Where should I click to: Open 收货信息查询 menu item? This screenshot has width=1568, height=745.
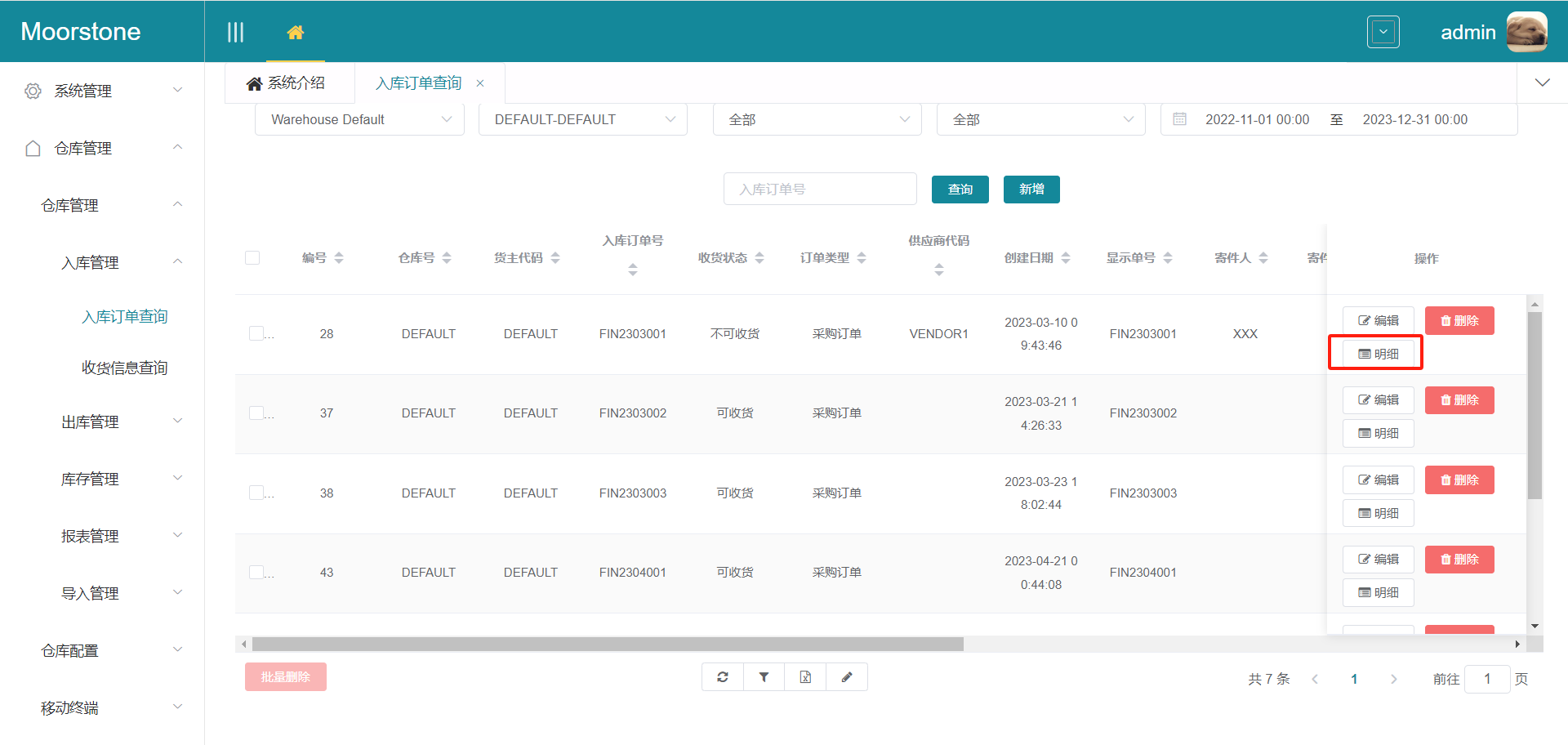[124, 368]
